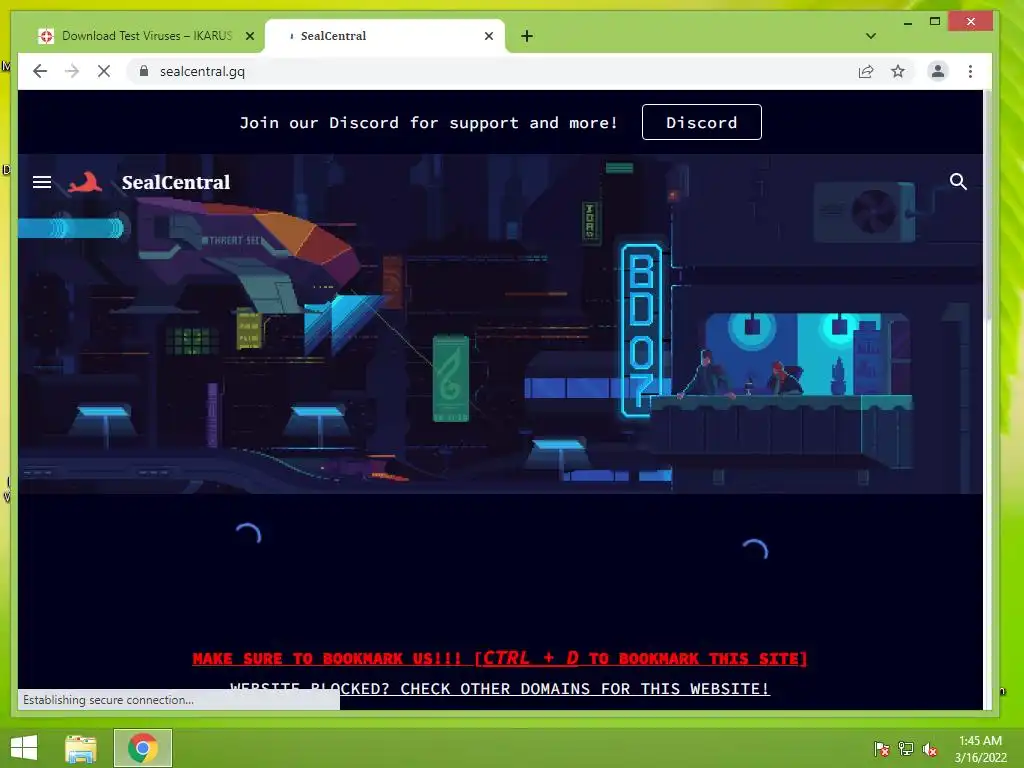Click the bookmark us reminder link
Viewport: 1024px width, 768px height.
click(500, 658)
